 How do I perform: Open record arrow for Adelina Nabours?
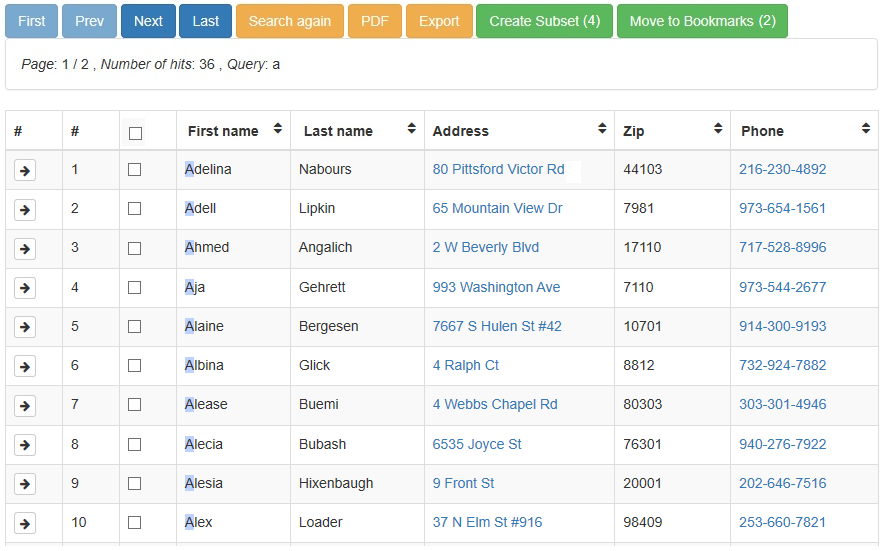(25, 170)
